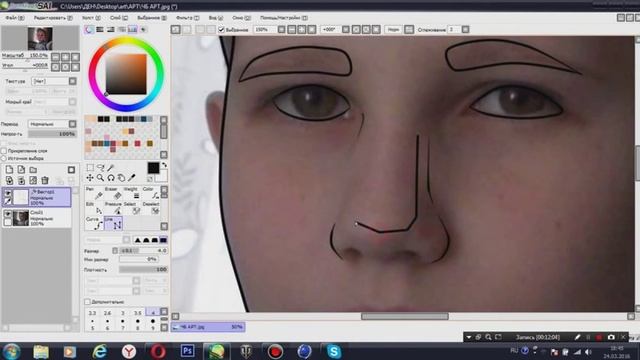
Task: Select the rotate view tool
Action: [x=111, y=178]
